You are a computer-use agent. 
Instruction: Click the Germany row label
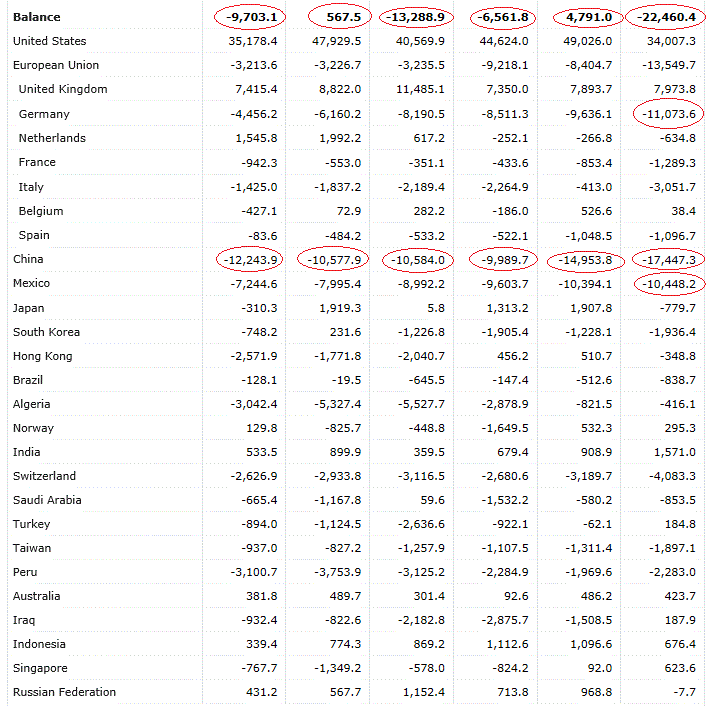(44, 114)
